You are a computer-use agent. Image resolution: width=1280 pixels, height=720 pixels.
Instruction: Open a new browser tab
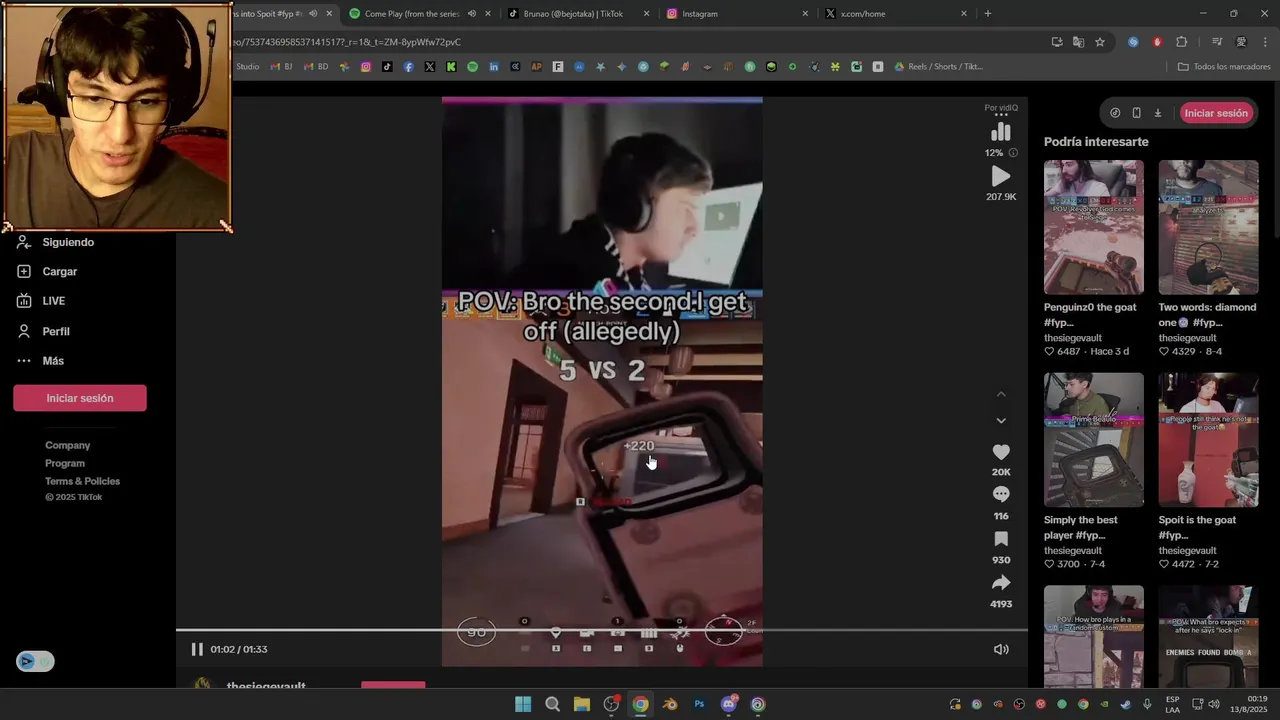click(988, 14)
